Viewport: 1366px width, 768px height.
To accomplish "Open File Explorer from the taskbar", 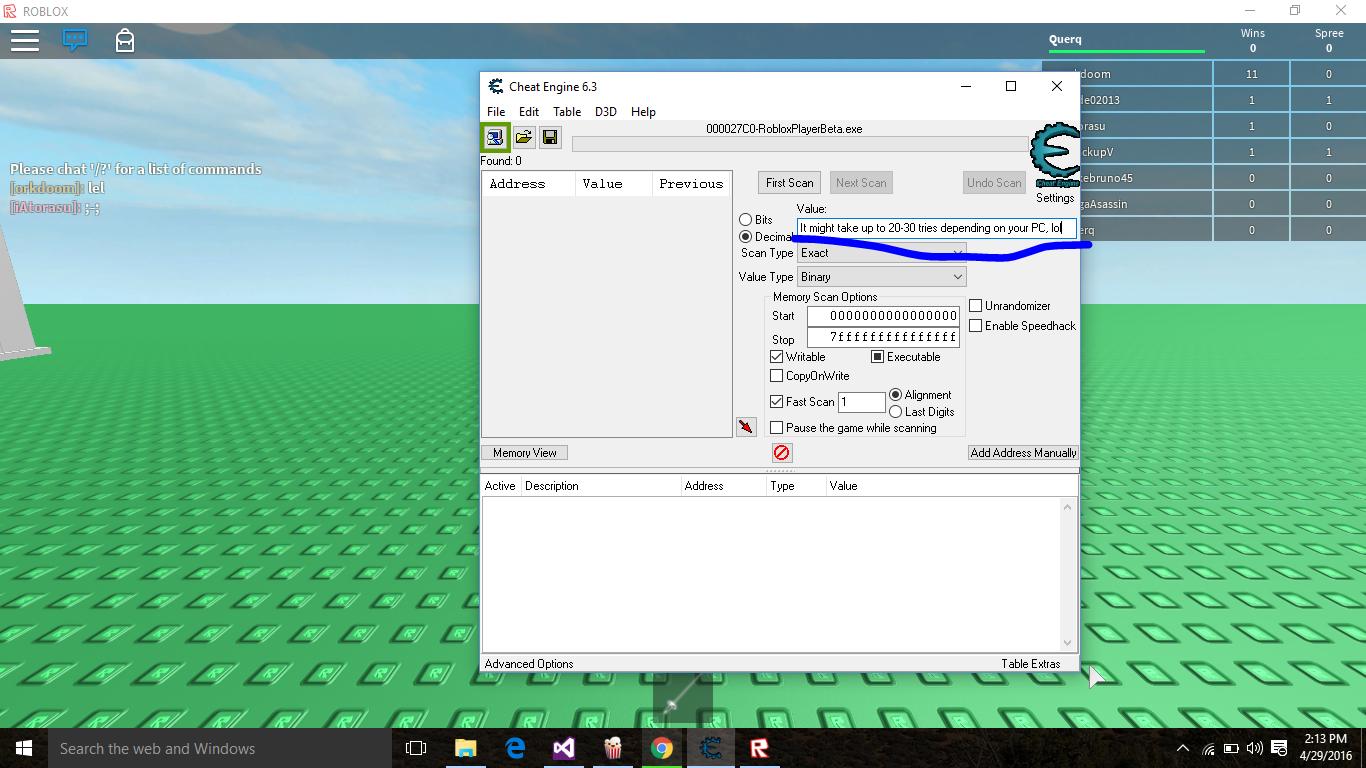I will pos(466,748).
